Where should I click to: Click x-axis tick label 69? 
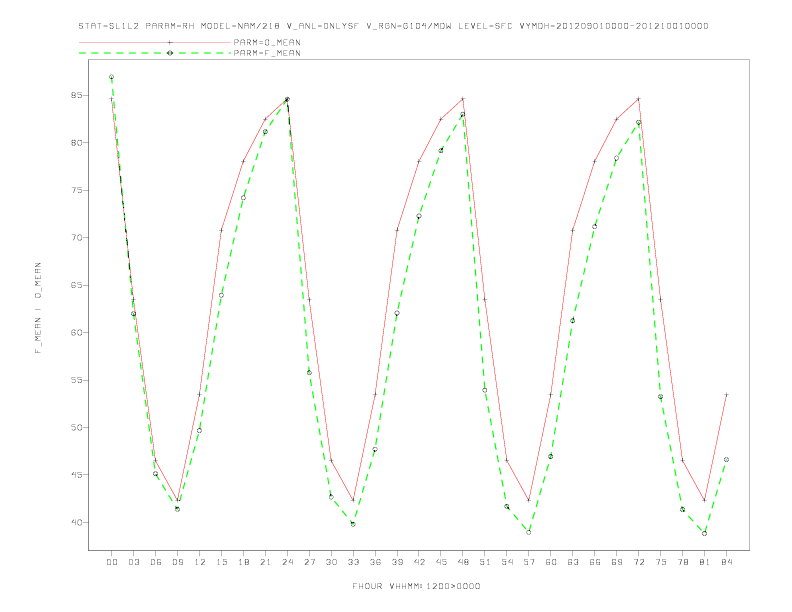[x=617, y=562]
